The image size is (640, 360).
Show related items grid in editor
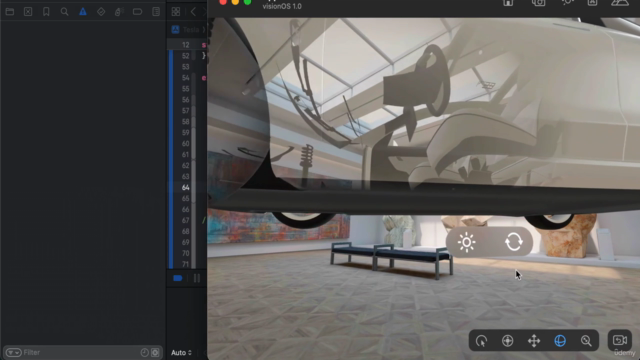(x=176, y=11)
